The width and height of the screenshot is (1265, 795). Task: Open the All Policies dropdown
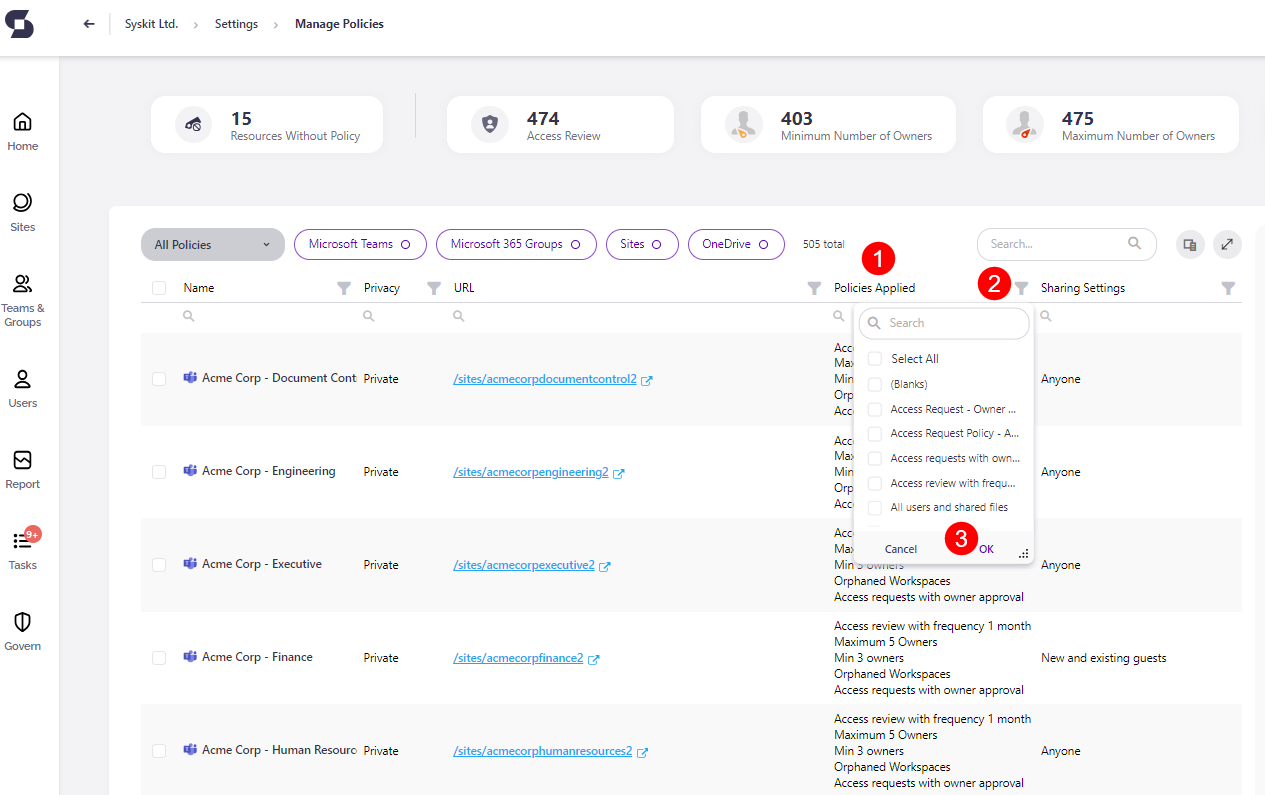212,244
